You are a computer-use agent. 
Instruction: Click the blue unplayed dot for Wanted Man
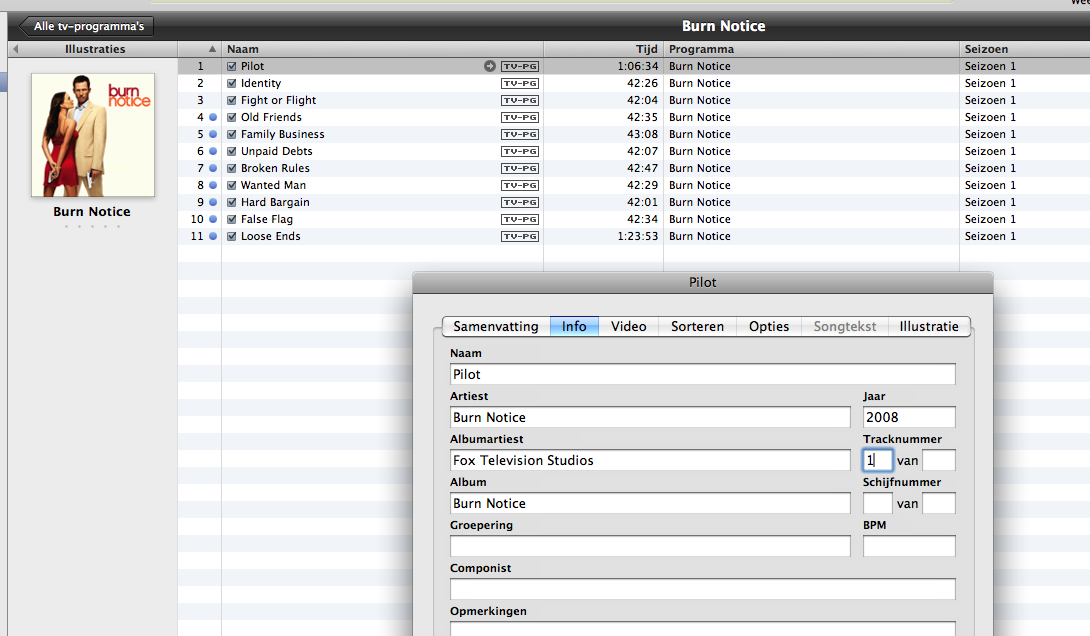(x=213, y=185)
